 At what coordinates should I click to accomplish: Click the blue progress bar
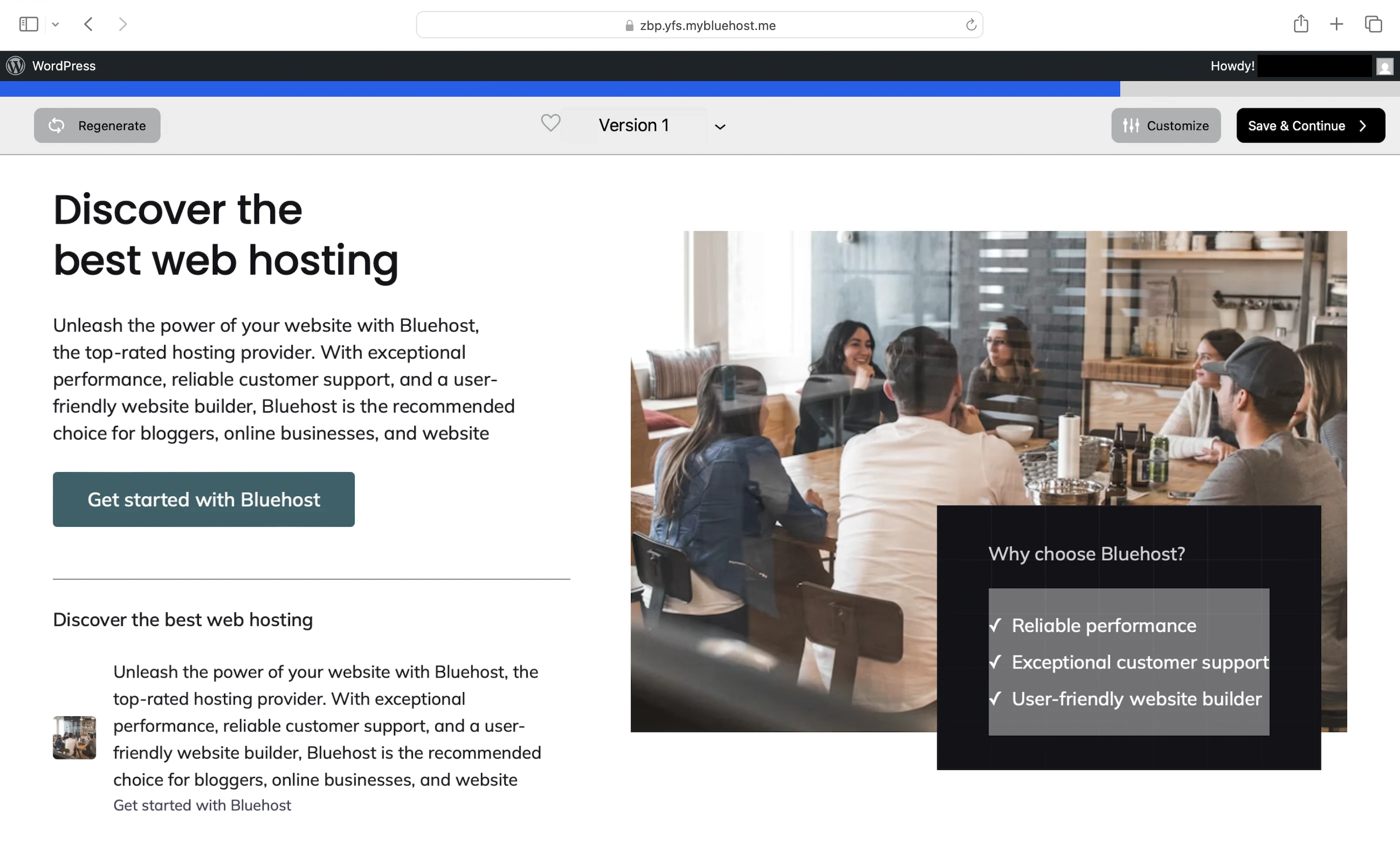click(x=559, y=88)
